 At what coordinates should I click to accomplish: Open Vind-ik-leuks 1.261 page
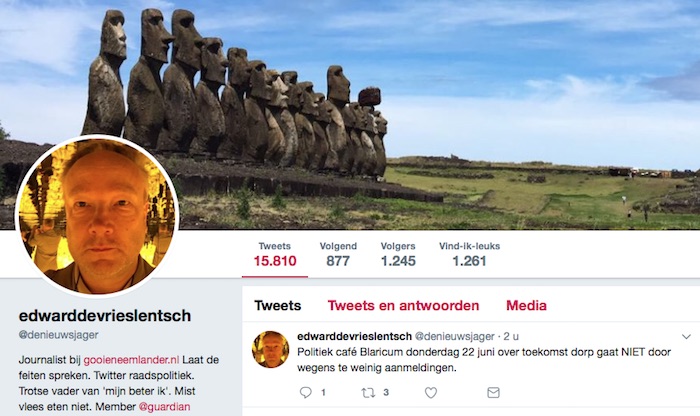pyautogui.click(x=469, y=255)
